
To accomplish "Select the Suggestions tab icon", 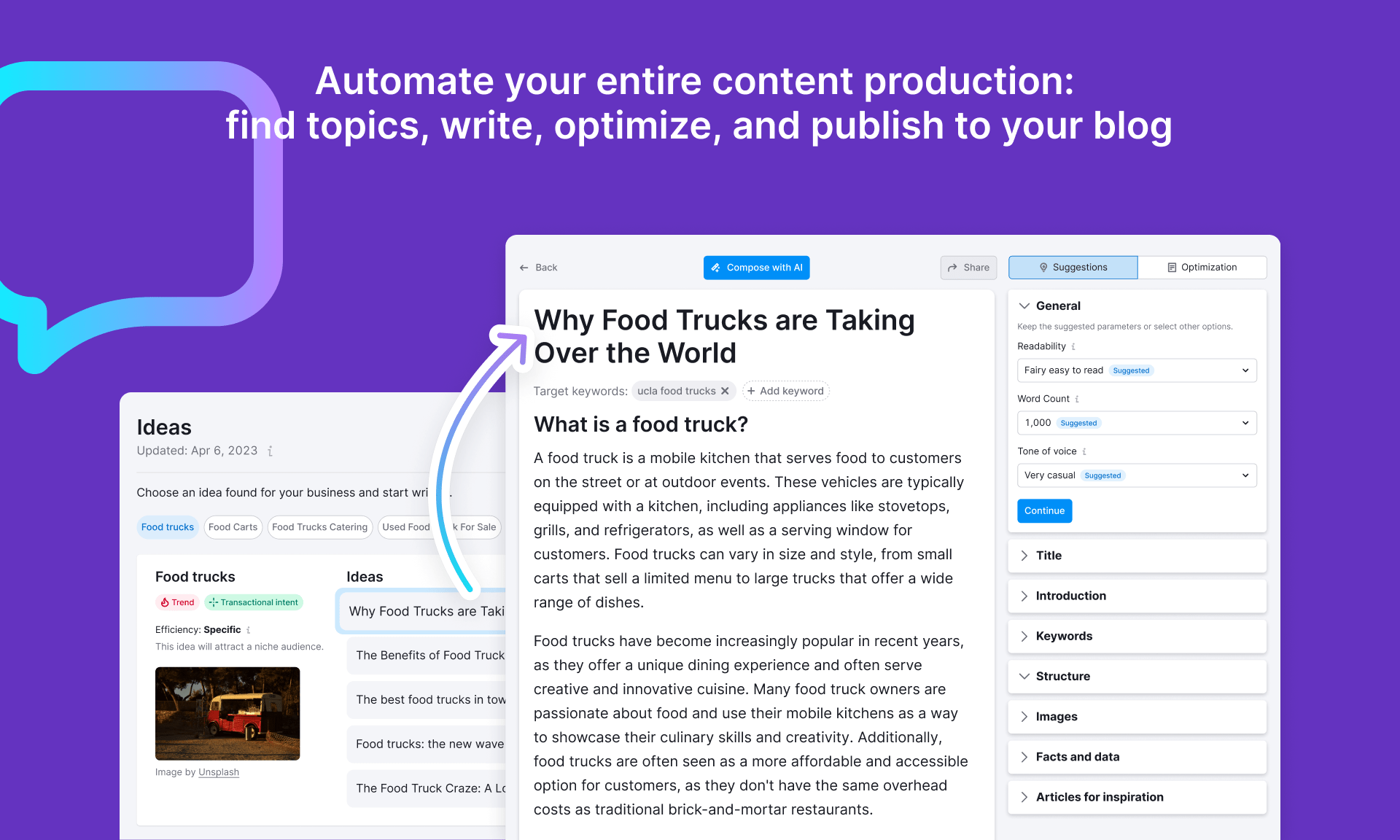I will click(x=1044, y=267).
